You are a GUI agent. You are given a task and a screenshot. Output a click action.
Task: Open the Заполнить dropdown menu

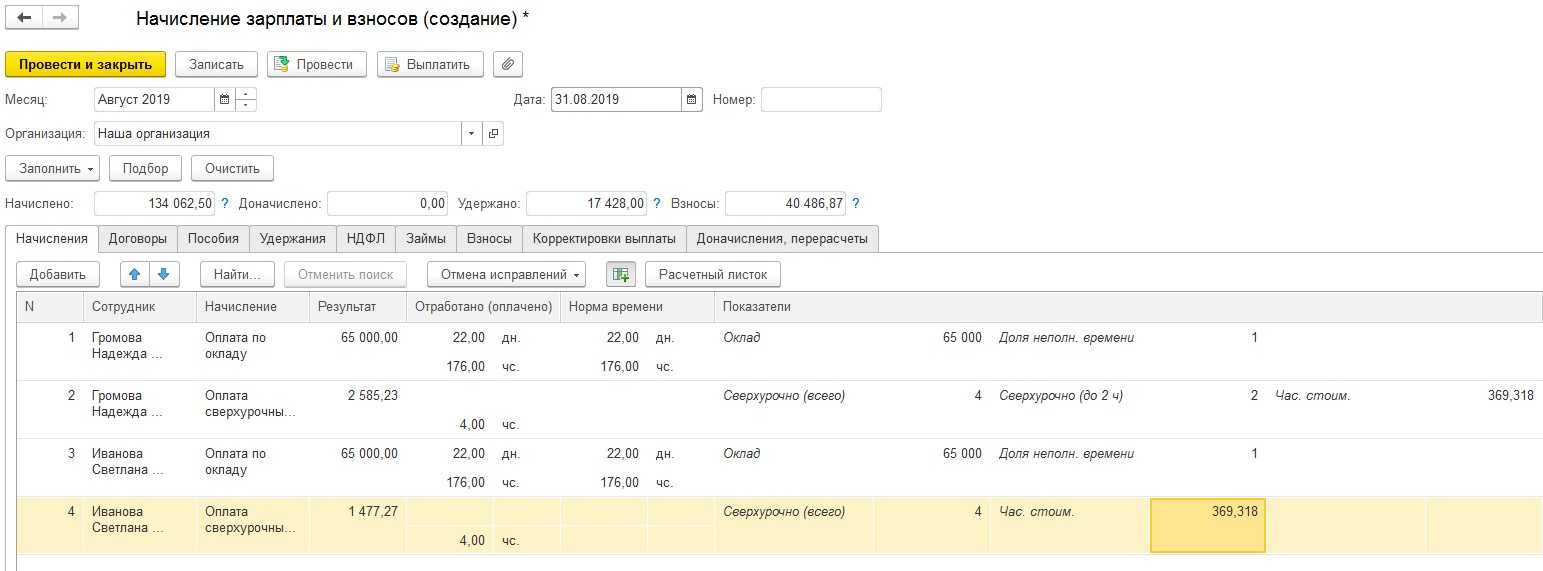point(53,168)
